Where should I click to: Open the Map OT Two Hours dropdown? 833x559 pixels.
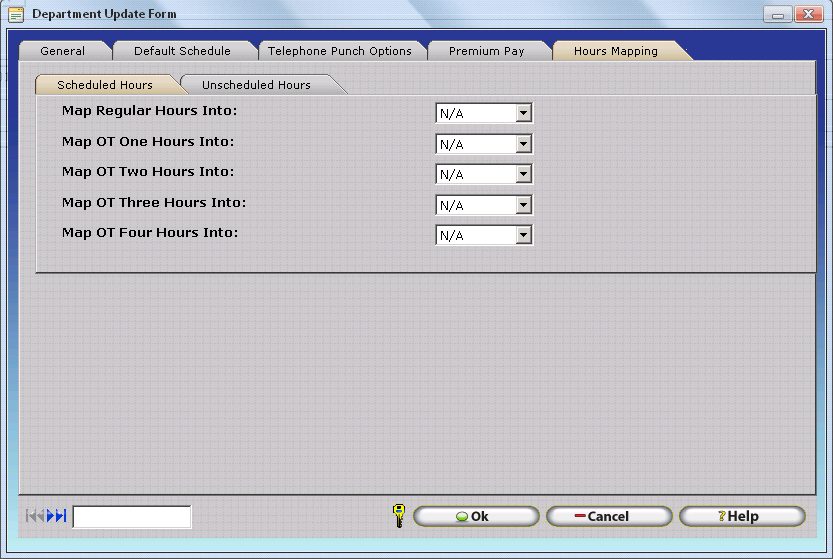523,175
